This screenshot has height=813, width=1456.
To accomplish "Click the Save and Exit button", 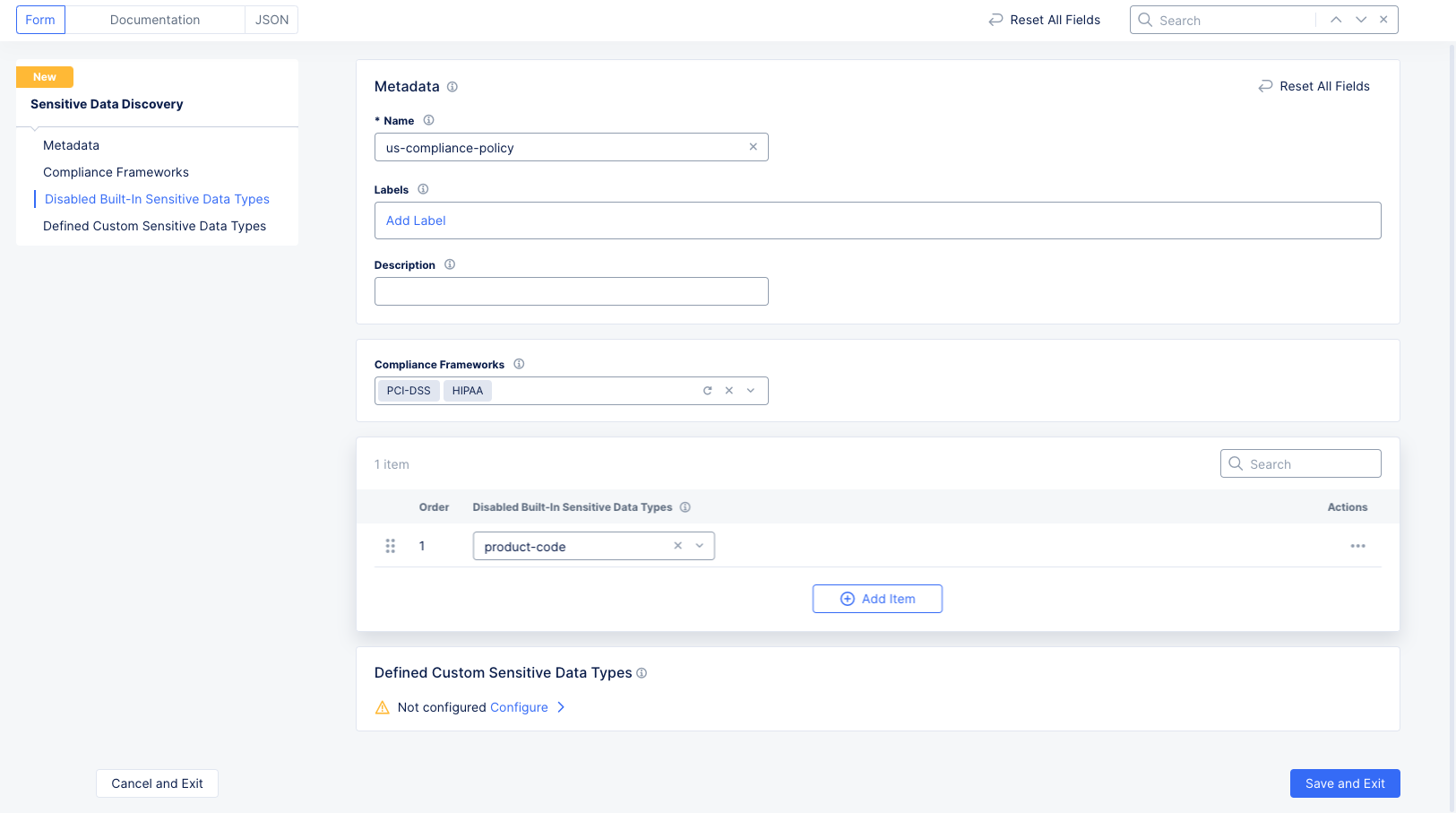I will [x=1344, y=783].
